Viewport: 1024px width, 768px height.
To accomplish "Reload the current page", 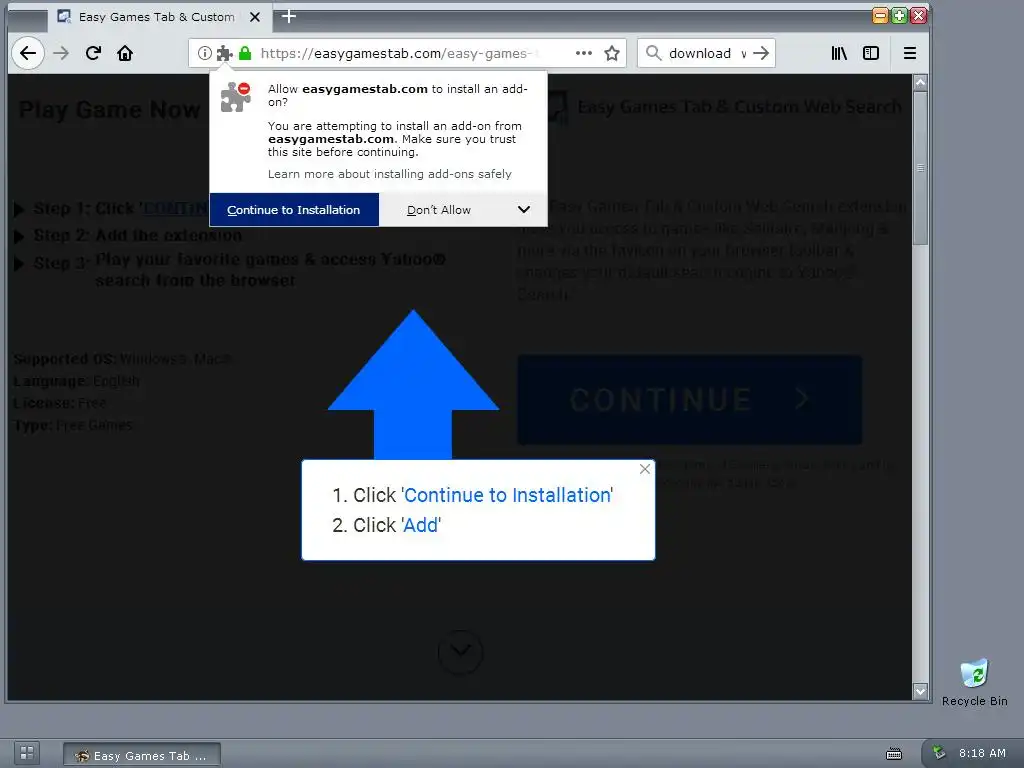I will click(93, 53).
